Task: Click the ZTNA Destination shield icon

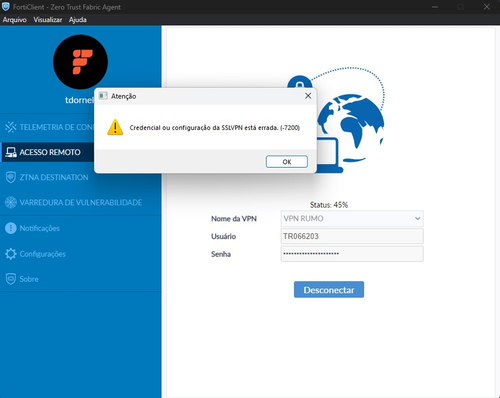Action: pos(11,177)
